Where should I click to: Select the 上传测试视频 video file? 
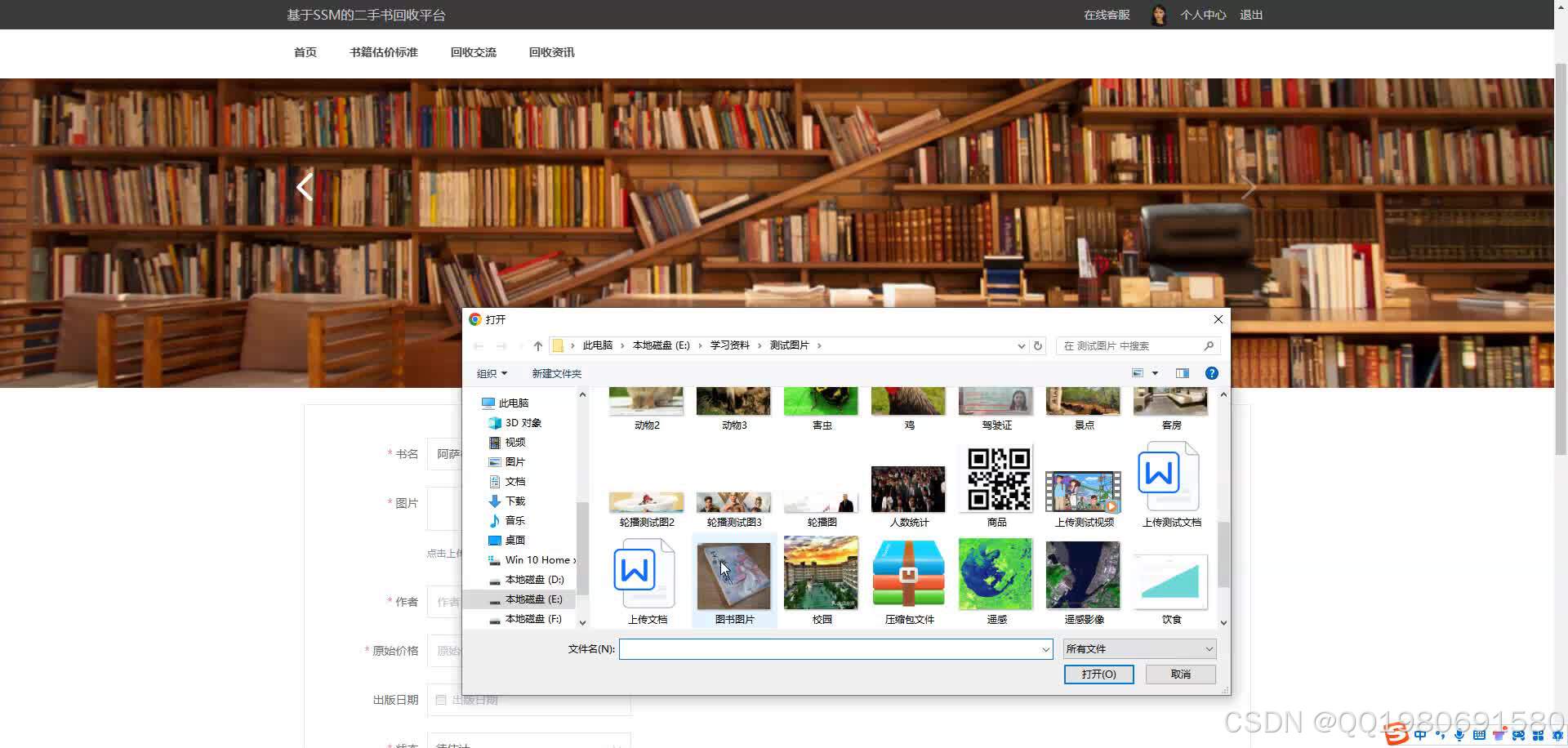[x=1084, y=498]
